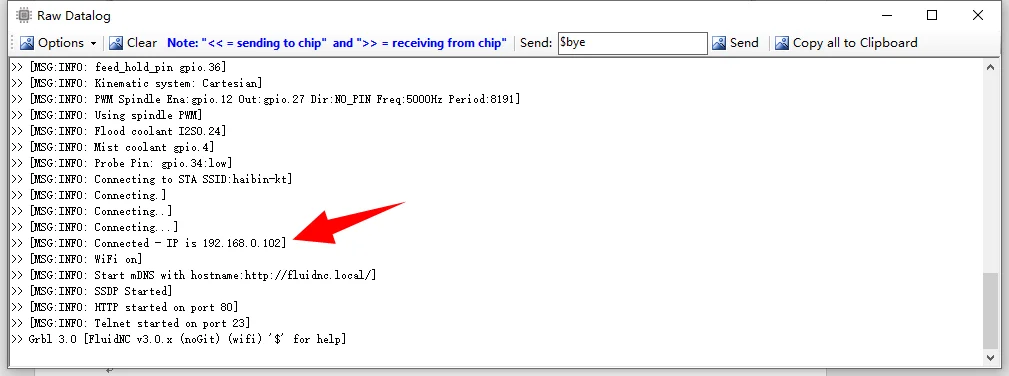Minimize the Raw Datalog window
Image resolution: width=1009 pixels, height=376 pixels.
coord(886,15)
